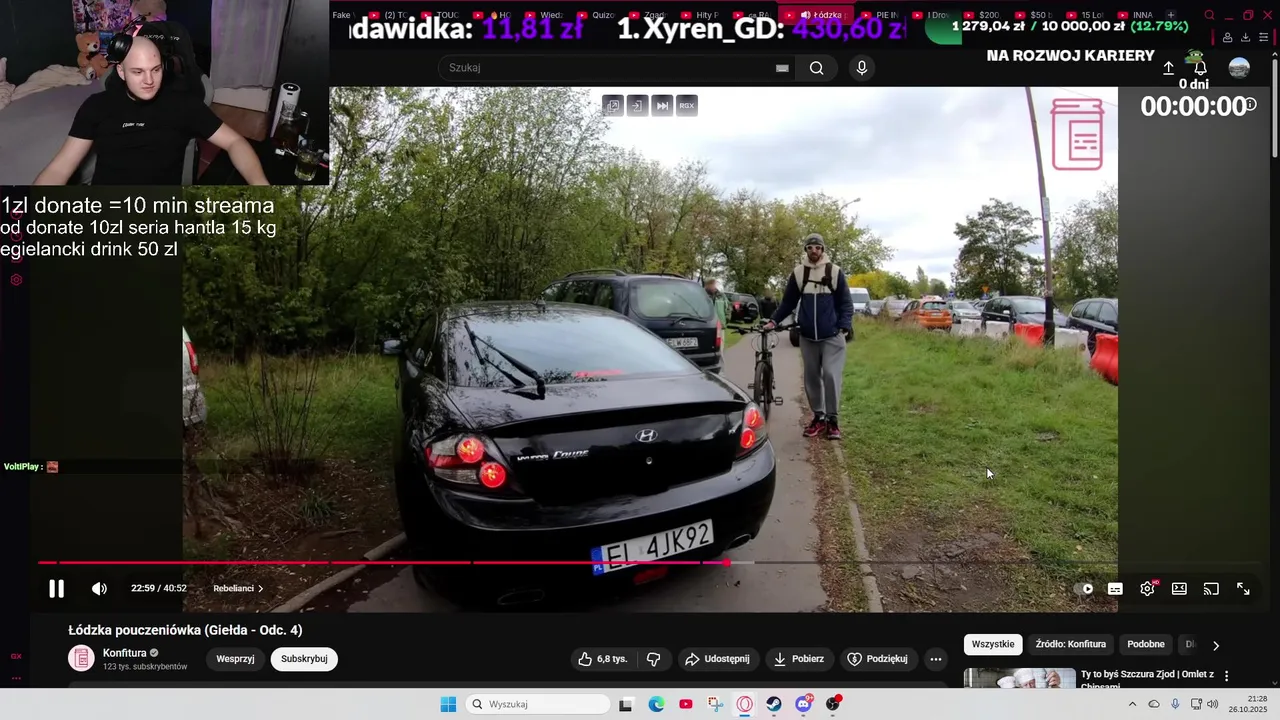1280x720 pixels.
Task: Open the browser tab search magnifier
Action: (x=1209, y=15)
